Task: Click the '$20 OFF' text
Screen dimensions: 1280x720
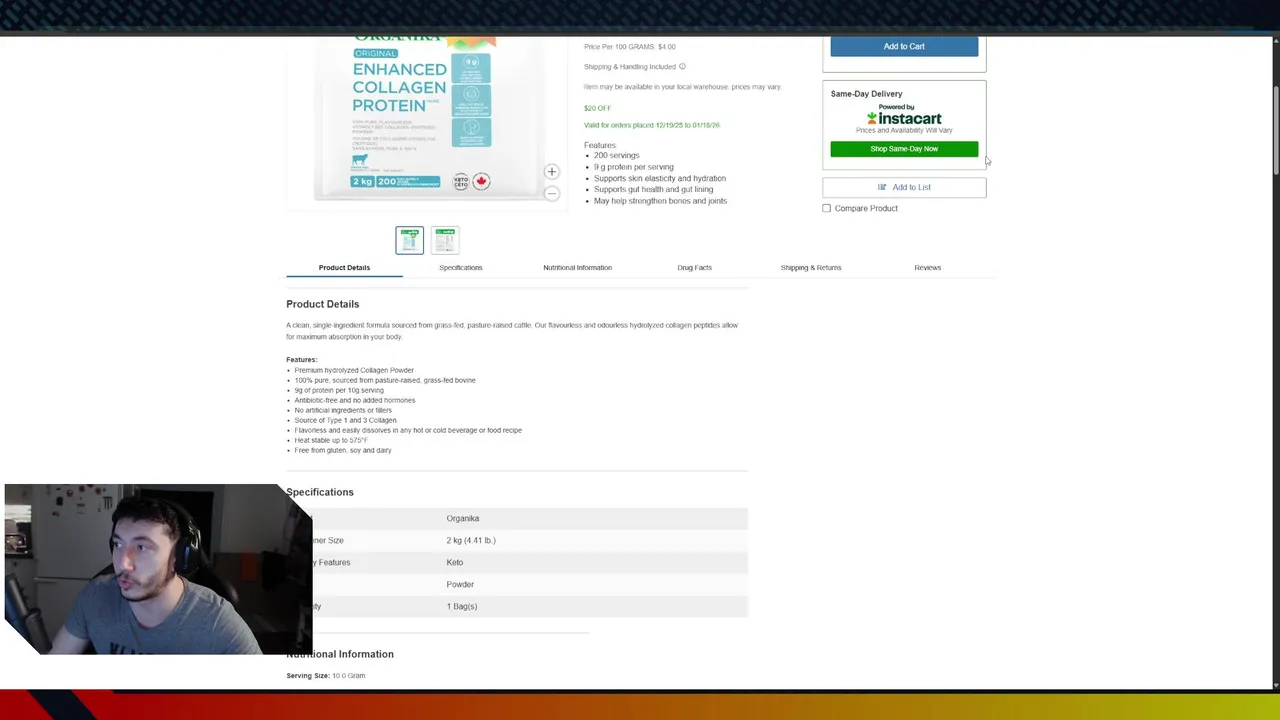Action: [597, 108]
